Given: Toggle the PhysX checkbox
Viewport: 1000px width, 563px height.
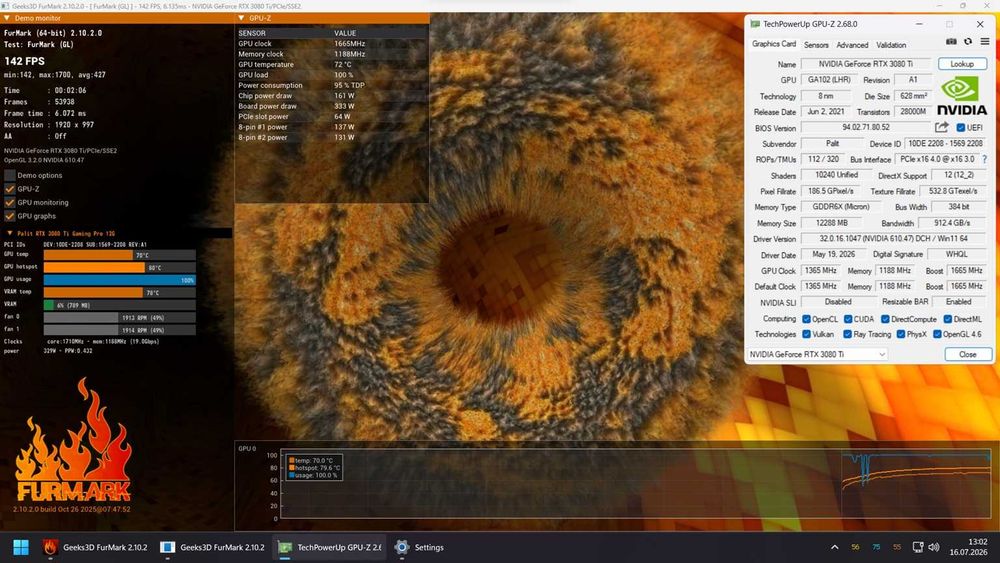Looking at the screenshot, I should click(x=901, y=334).
